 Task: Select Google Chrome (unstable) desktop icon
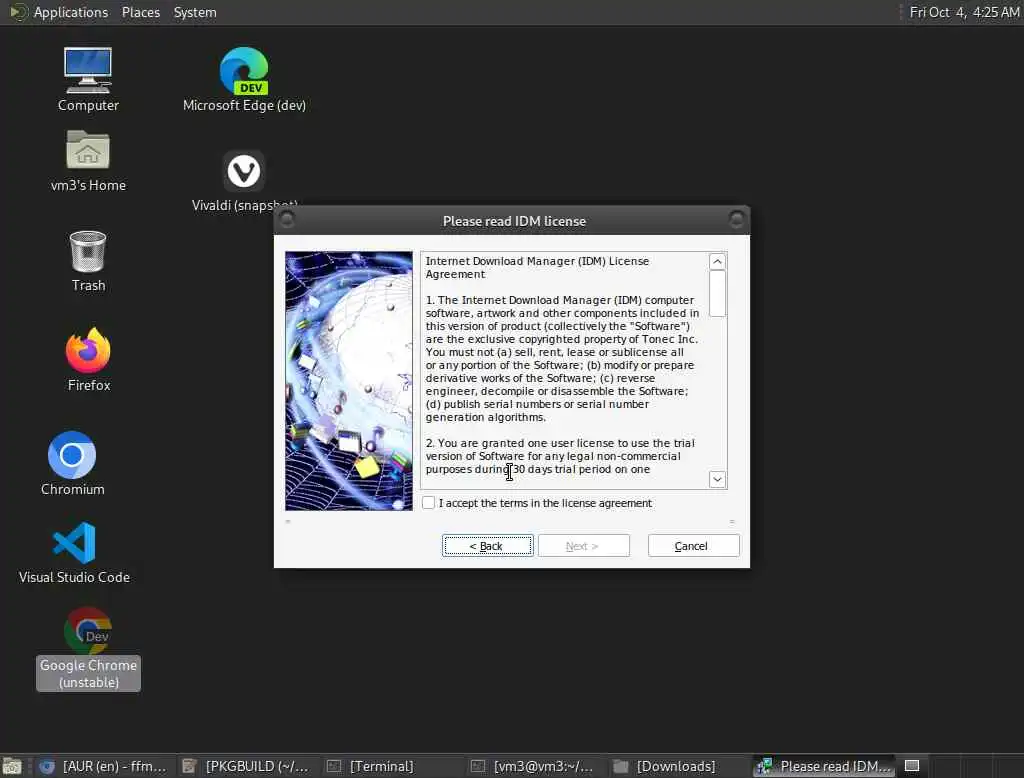88,649
